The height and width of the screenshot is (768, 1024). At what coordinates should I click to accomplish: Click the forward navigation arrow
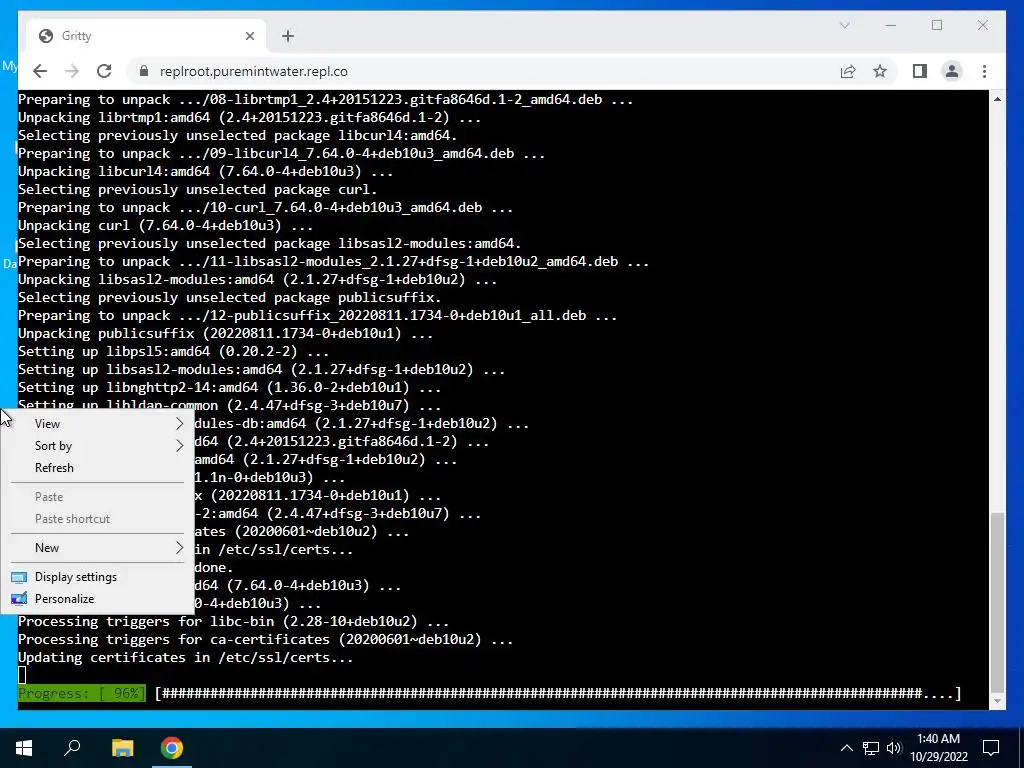(x=72, y=71)
